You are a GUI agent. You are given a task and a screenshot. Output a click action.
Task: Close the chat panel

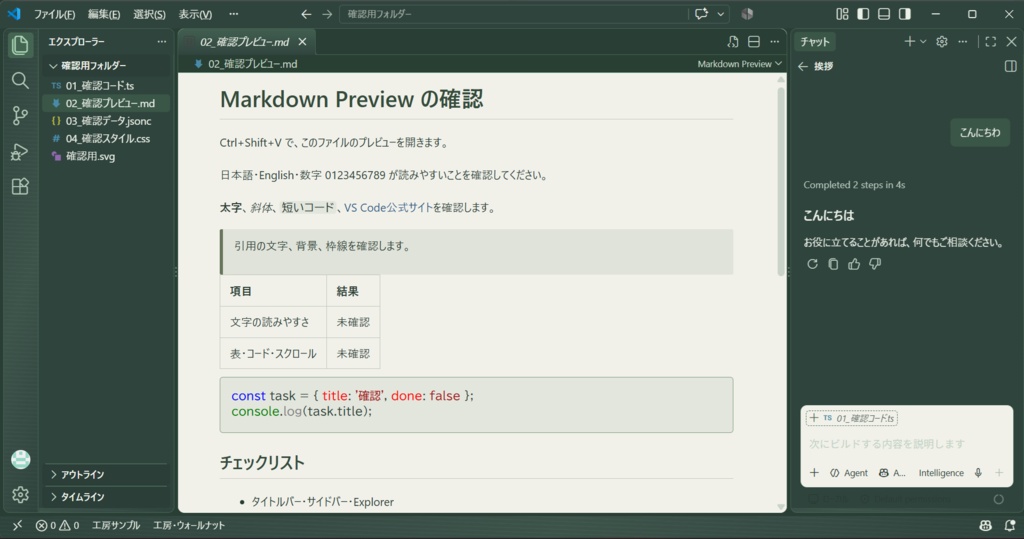(x=1012, y=42)
